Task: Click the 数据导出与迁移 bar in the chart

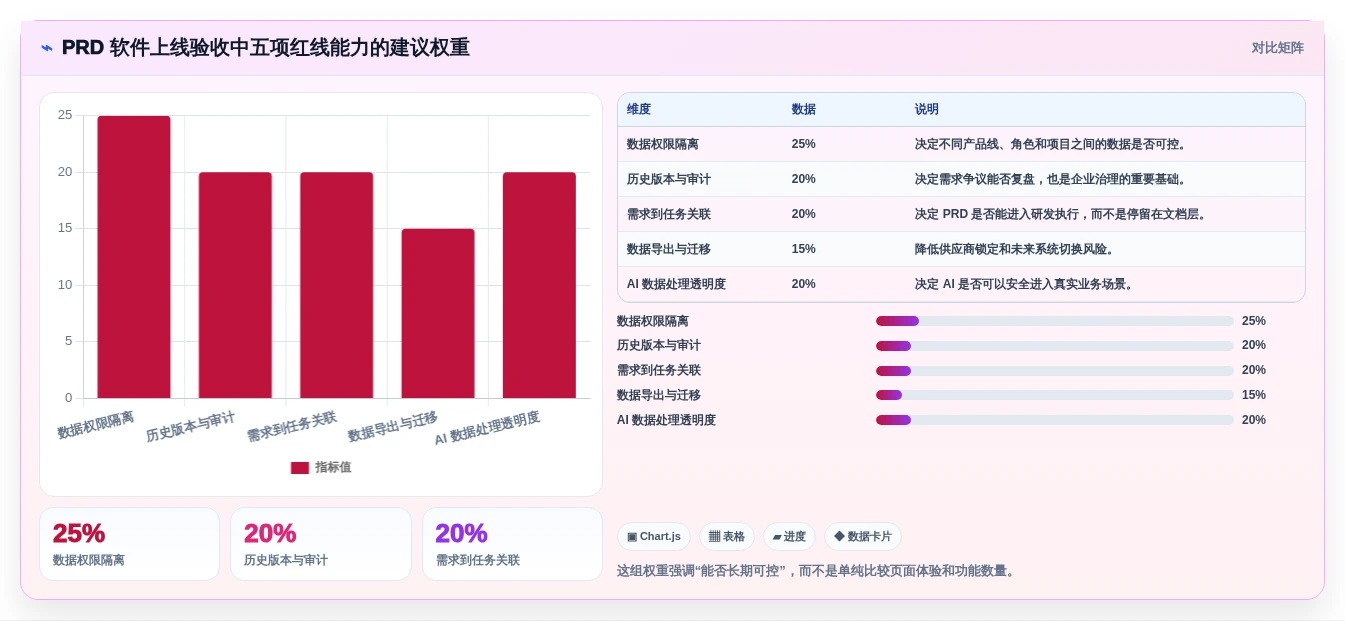Action: click(438, 314)
